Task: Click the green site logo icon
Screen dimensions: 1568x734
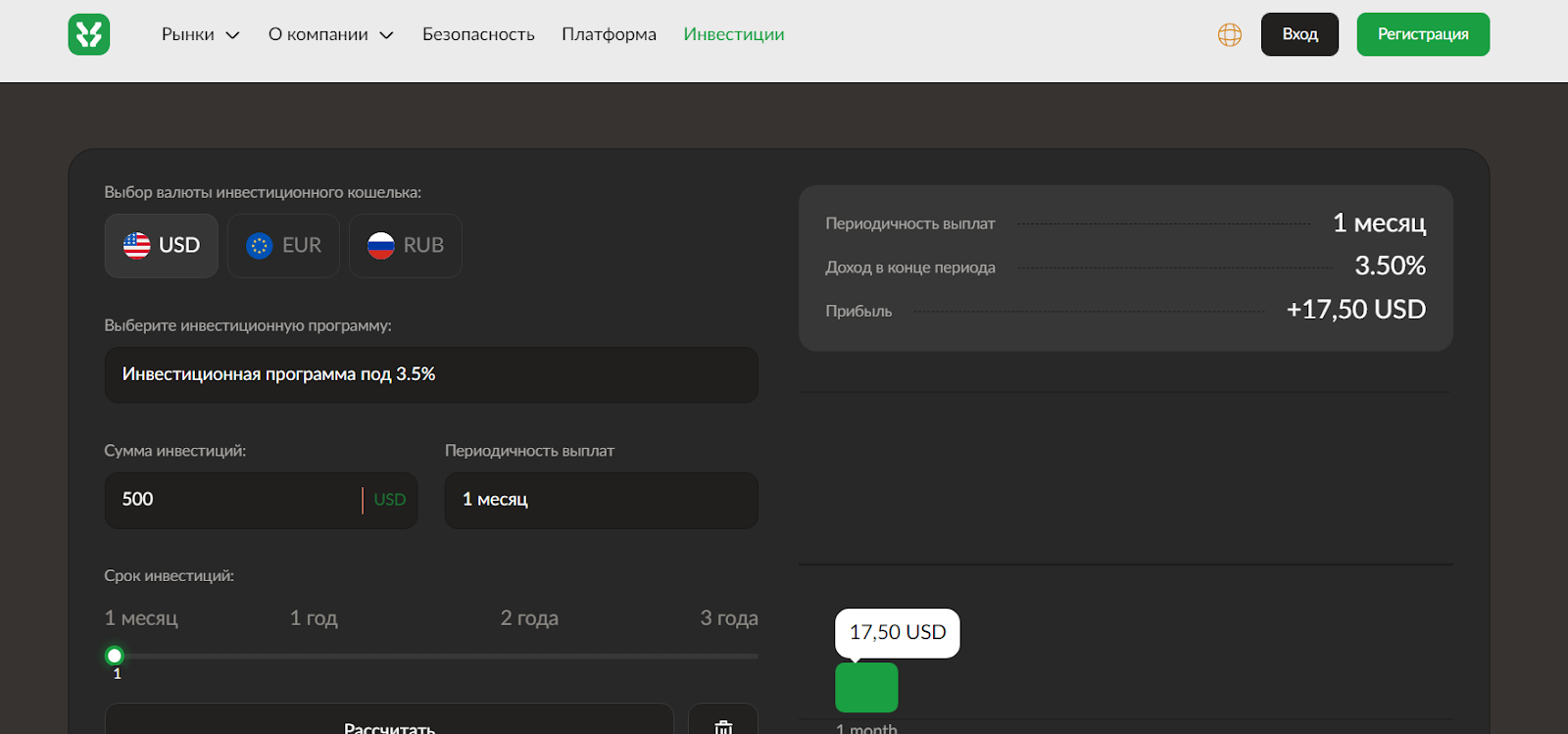Action: coord(89,34)
